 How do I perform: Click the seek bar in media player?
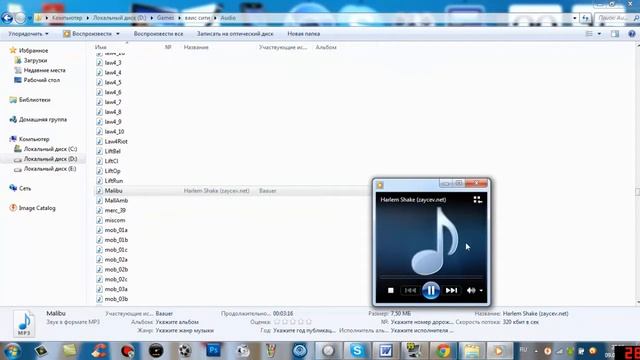click(x=431, y=277)
